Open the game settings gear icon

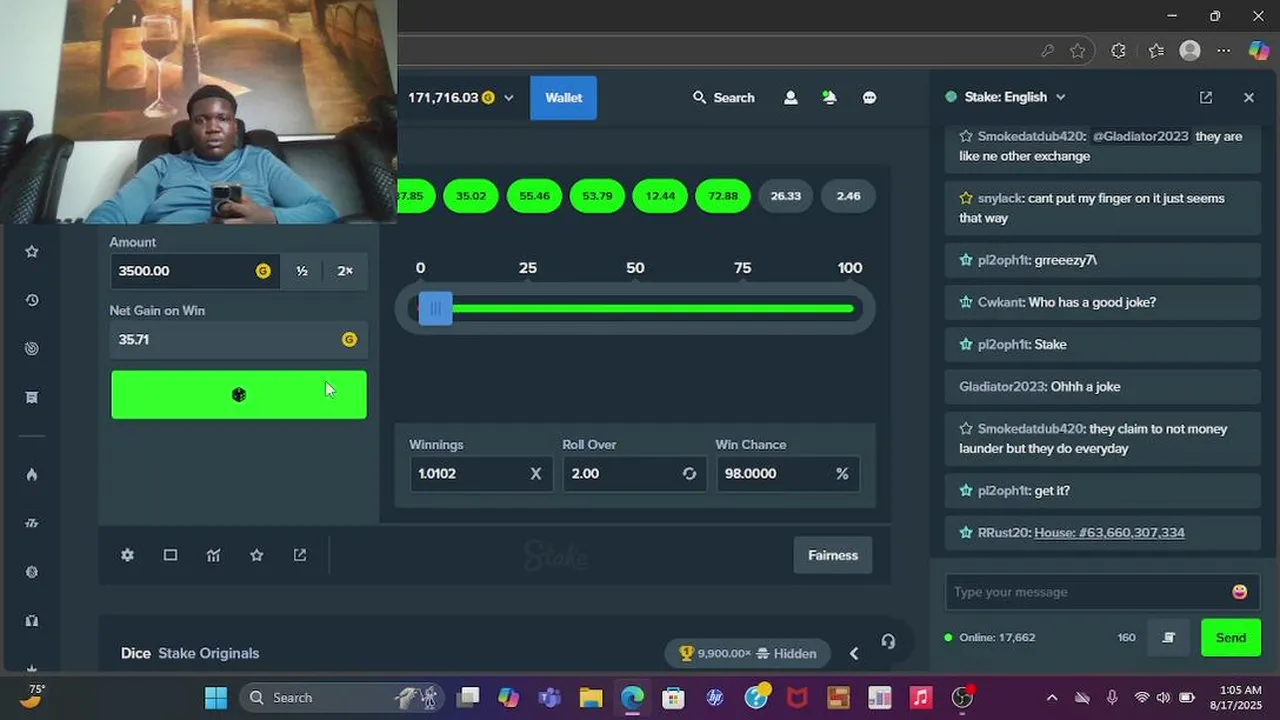[x=127, y=555]
